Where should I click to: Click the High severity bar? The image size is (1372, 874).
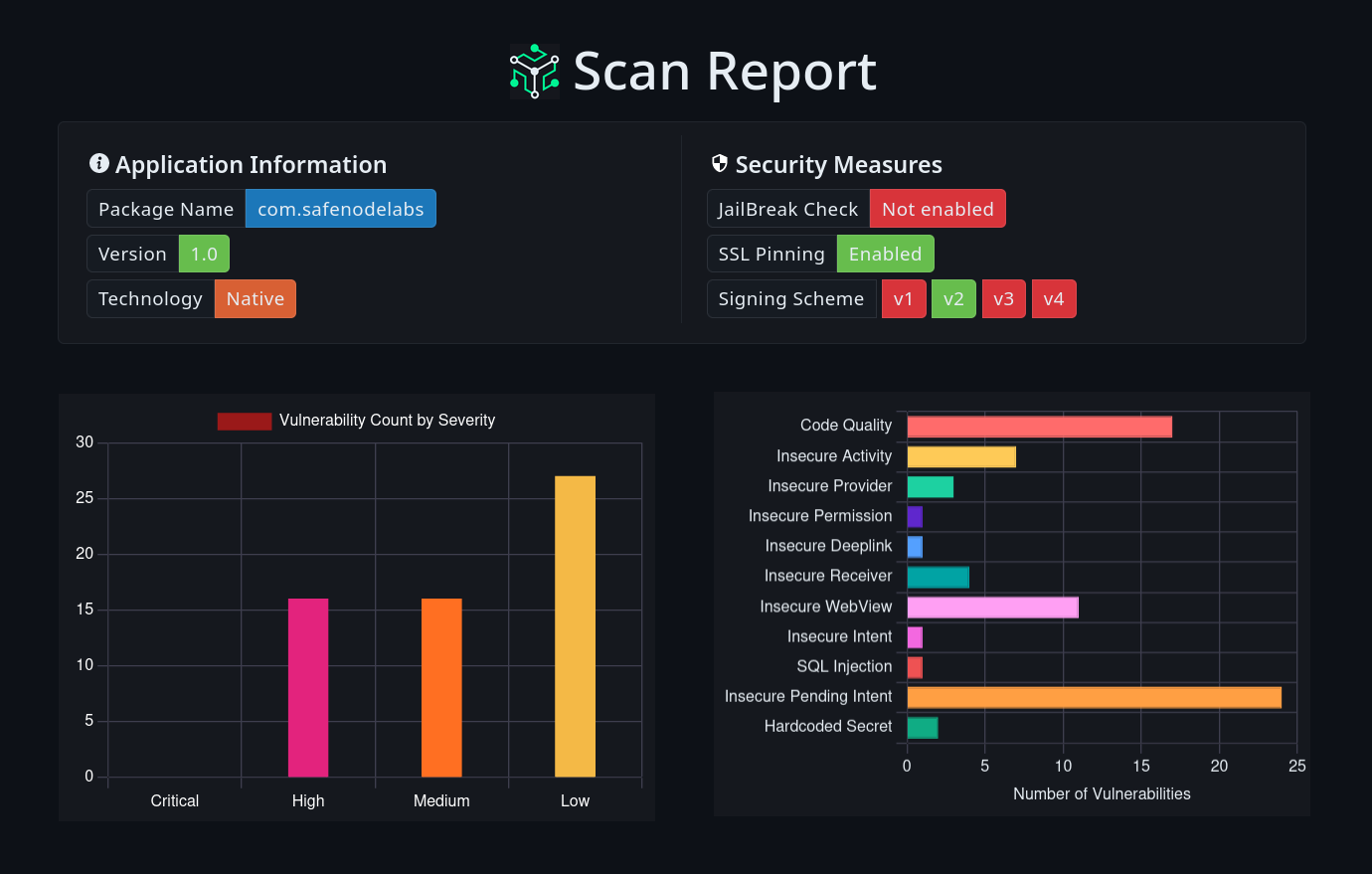pyautogui.click(x=308, y=687)
